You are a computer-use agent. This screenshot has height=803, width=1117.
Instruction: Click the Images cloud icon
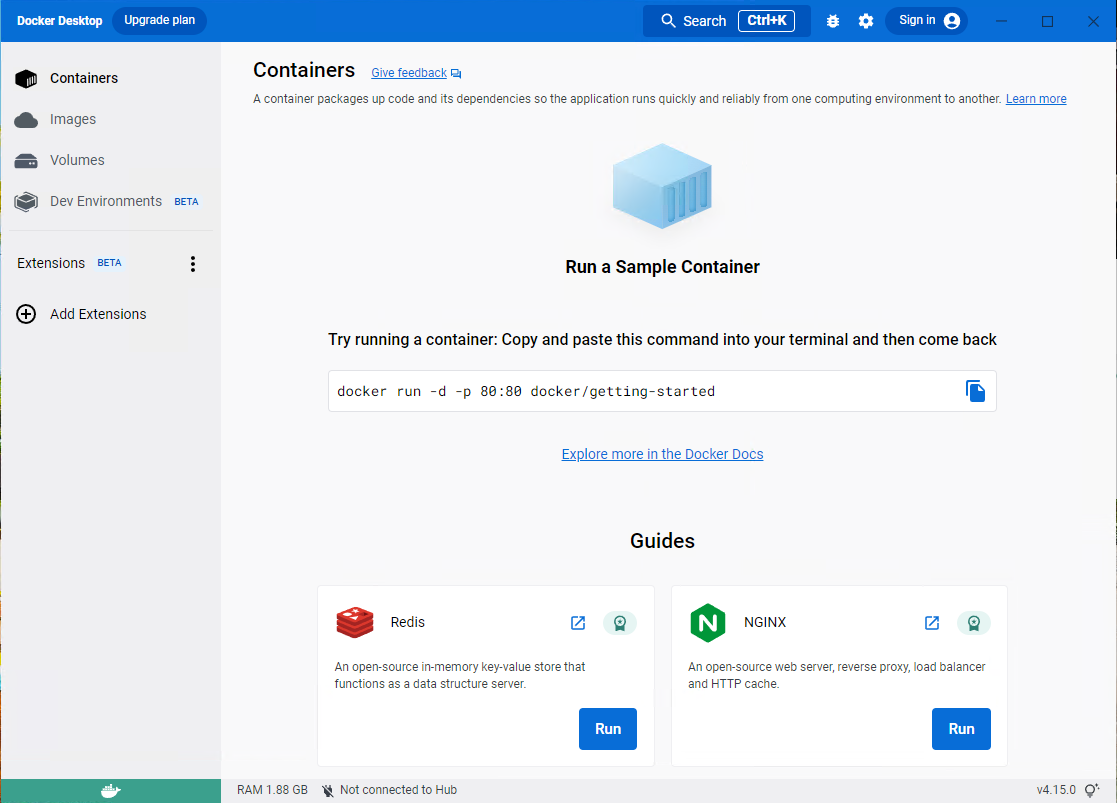[x=26, y=120]
